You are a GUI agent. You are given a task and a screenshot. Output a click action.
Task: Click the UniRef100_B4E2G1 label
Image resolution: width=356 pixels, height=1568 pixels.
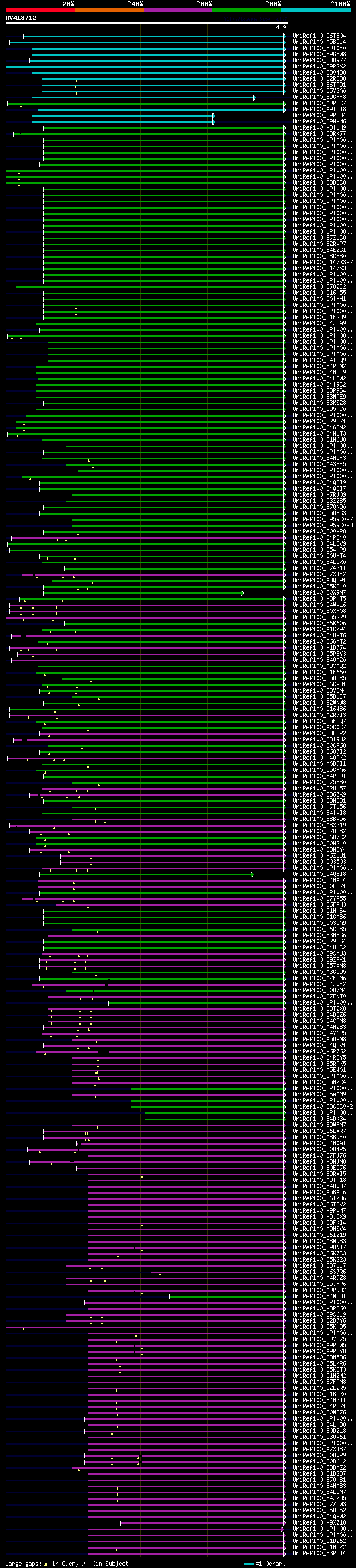319,250
